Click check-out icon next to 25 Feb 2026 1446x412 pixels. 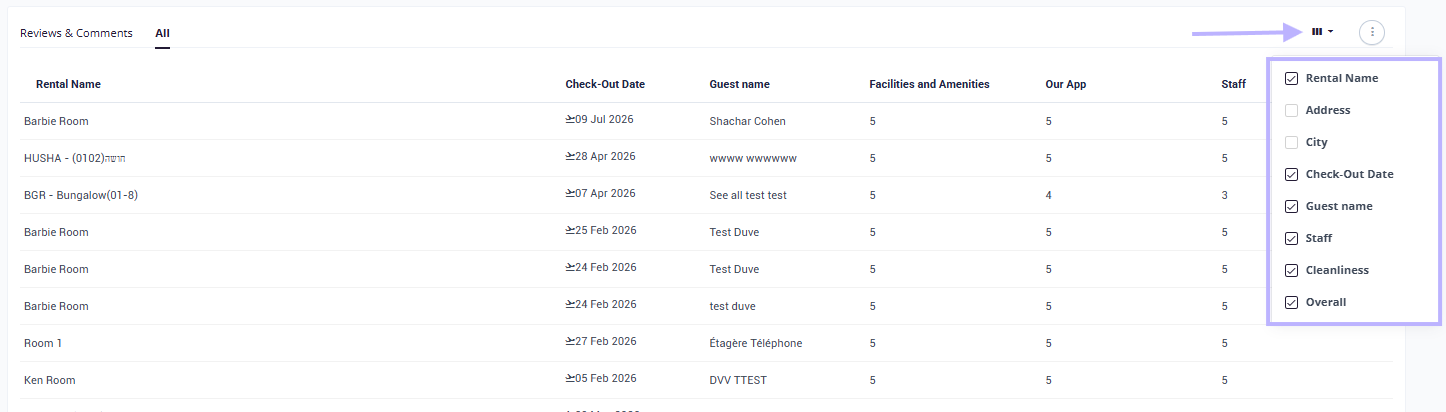click(x=569, y=231)
